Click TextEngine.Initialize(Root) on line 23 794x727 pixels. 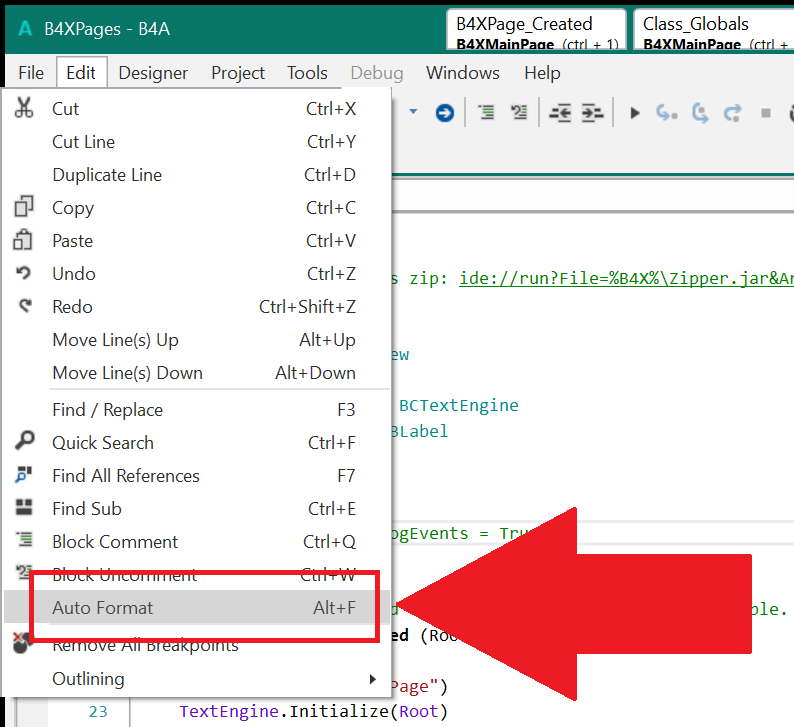pos(313,711)
